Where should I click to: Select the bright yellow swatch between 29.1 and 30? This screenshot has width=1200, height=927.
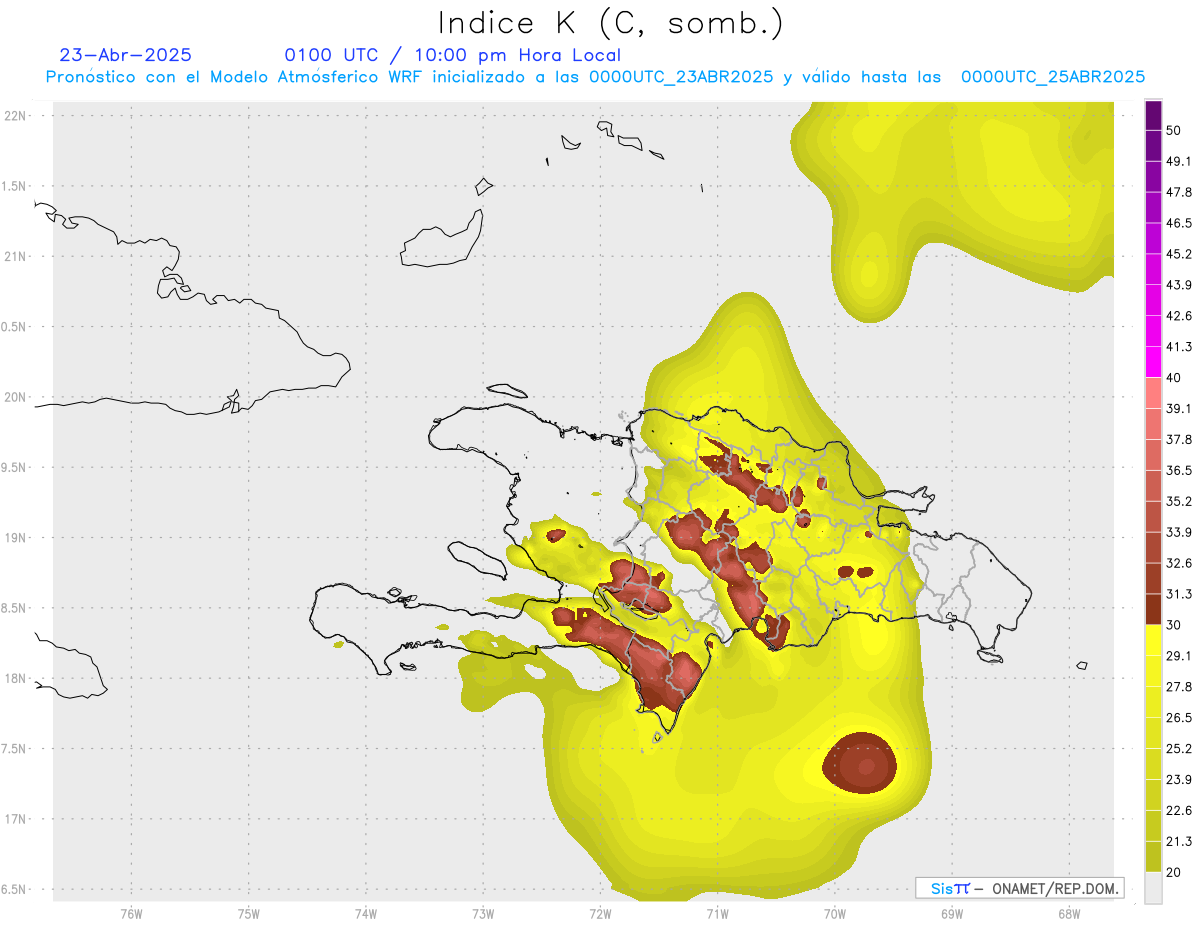(1153, 640)
